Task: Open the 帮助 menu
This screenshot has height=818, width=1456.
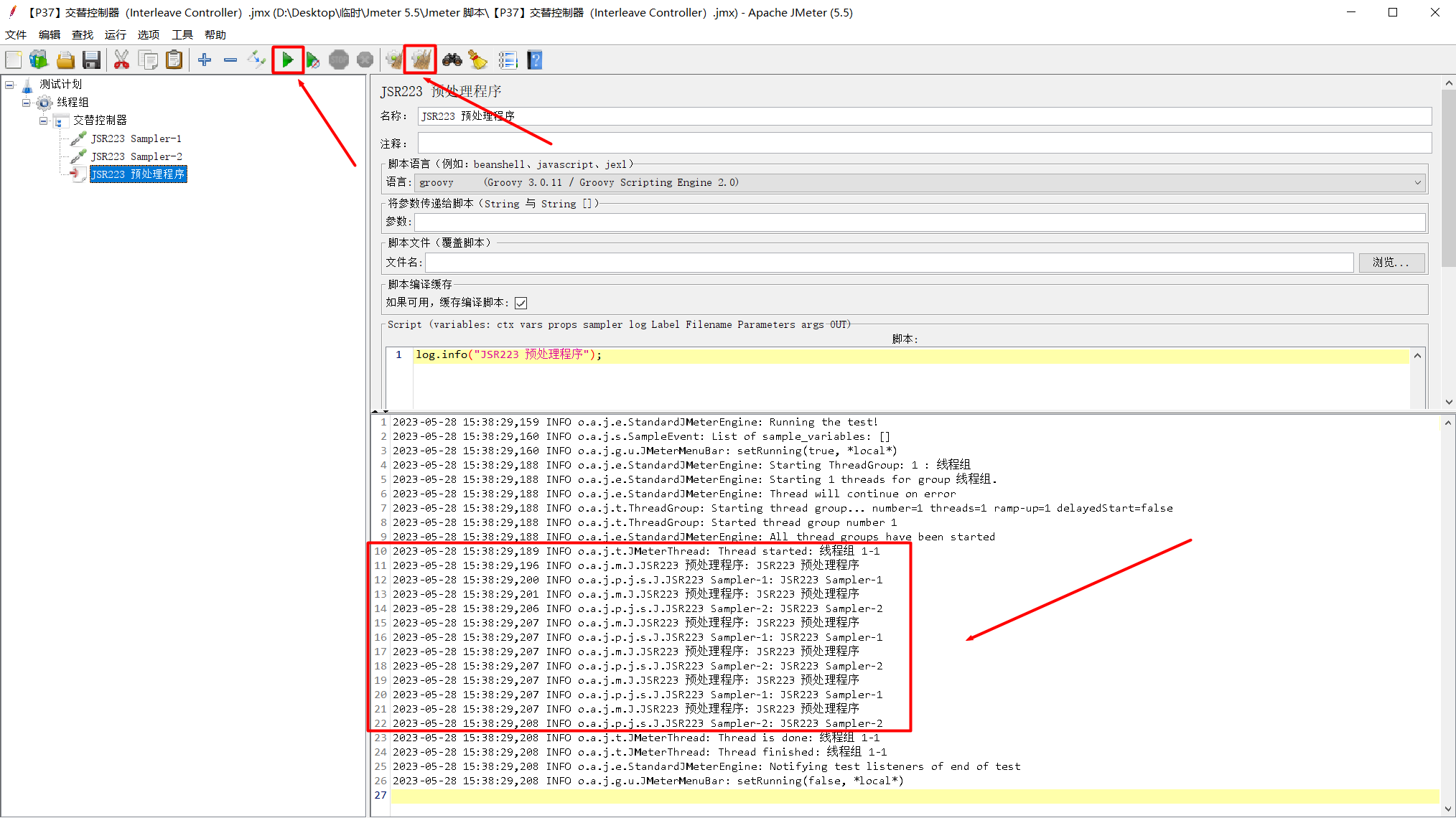Action: click(215, 34)
